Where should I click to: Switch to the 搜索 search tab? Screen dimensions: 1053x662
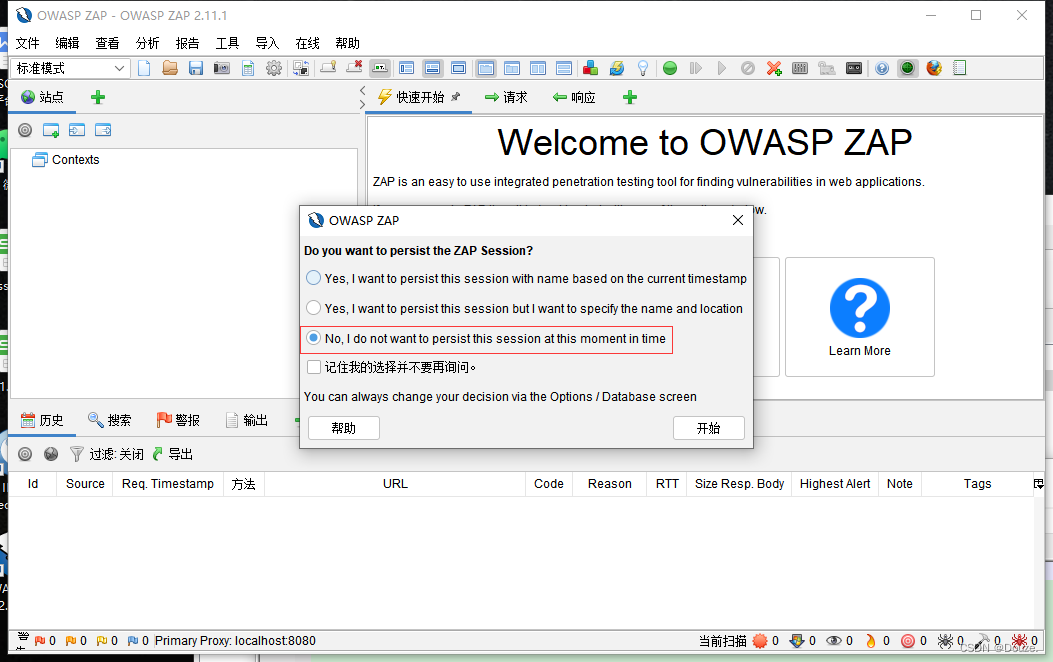point(109,420)
